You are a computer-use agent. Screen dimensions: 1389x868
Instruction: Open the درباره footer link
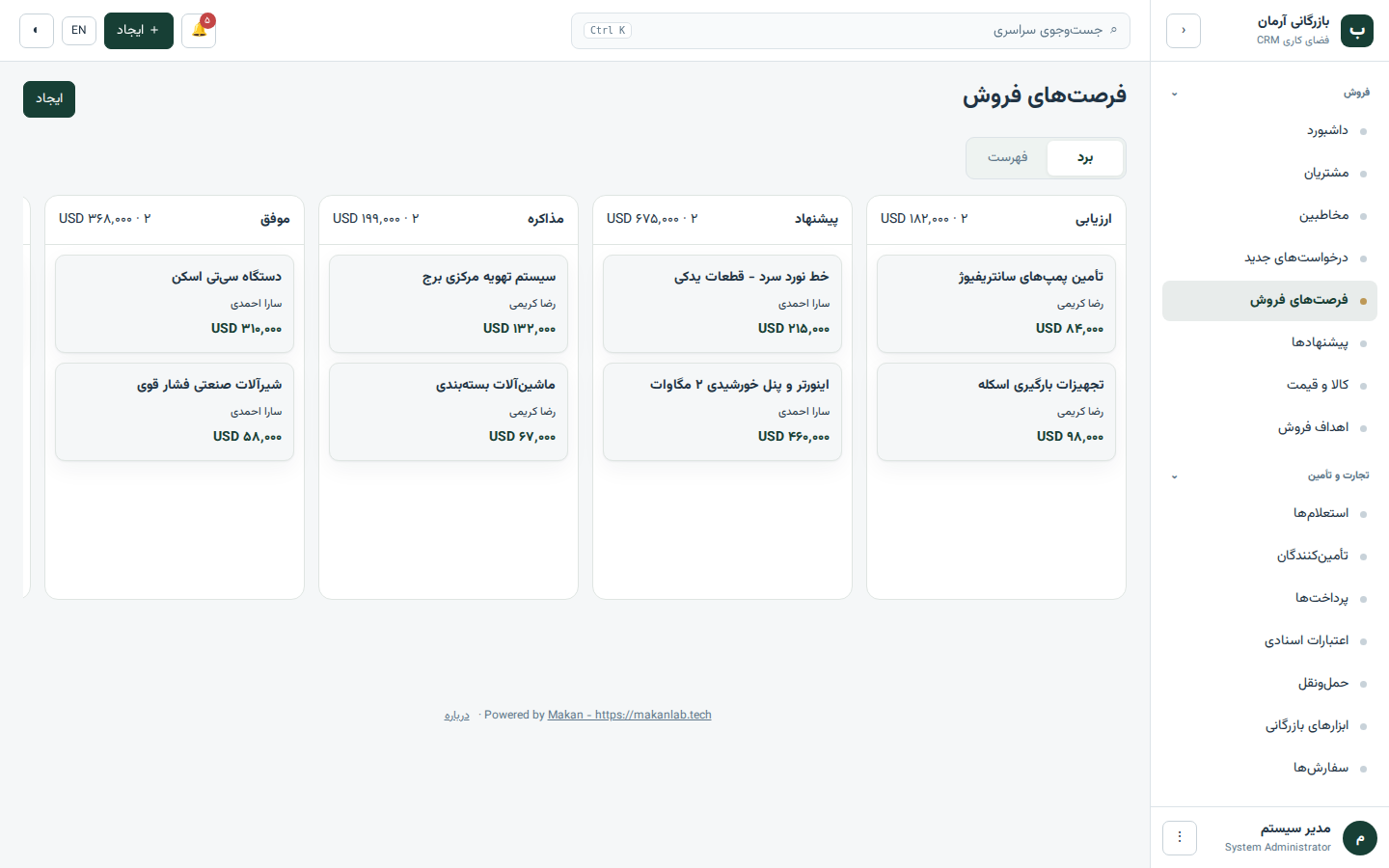(457, 715)
